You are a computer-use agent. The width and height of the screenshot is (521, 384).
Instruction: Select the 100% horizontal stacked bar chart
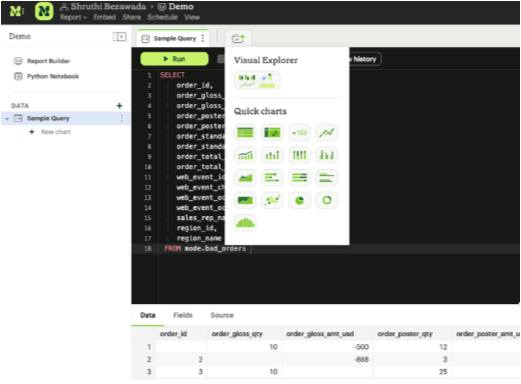coord(299,178)
